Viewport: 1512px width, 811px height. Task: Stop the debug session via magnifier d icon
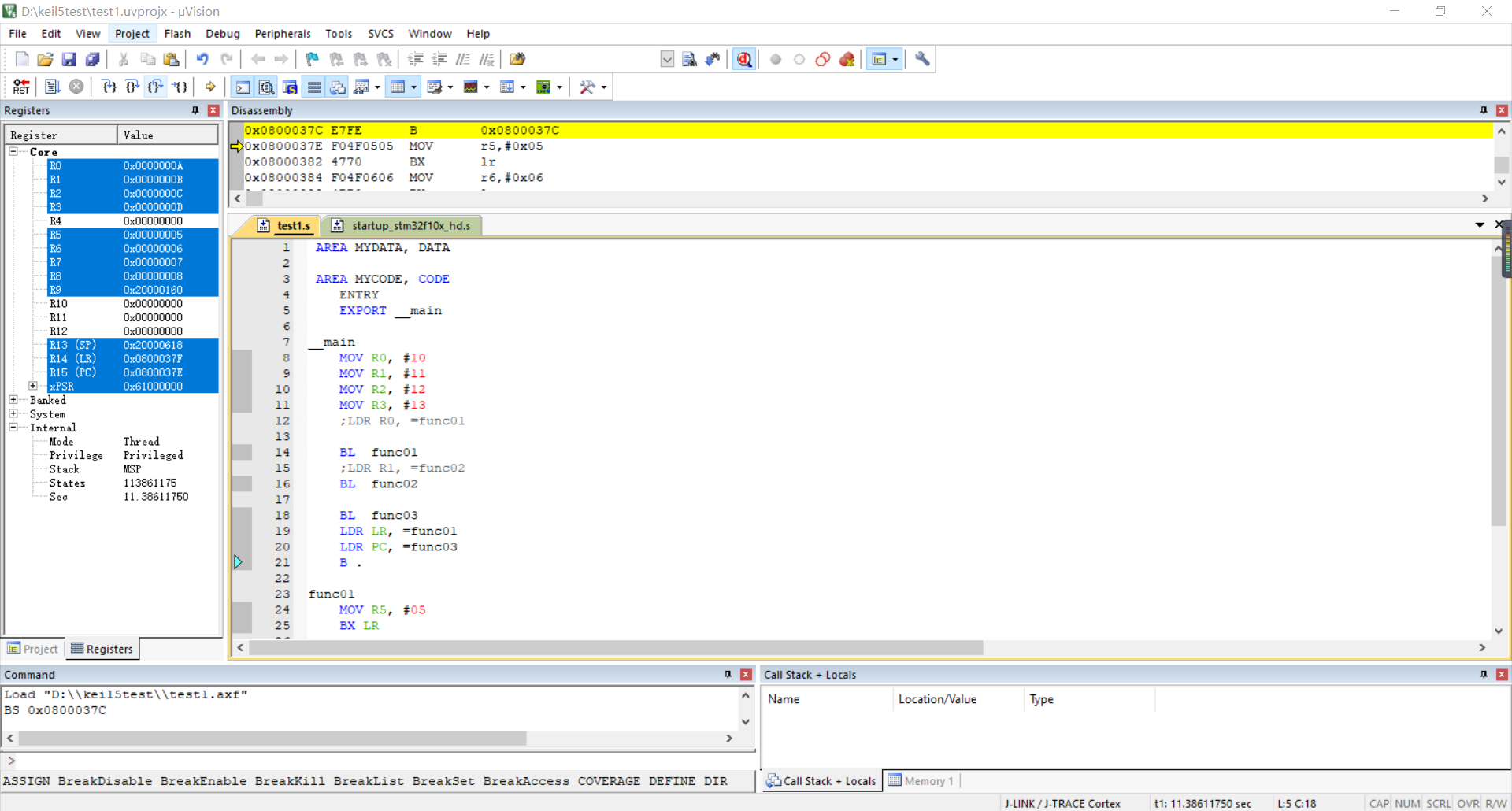point(744,59)
